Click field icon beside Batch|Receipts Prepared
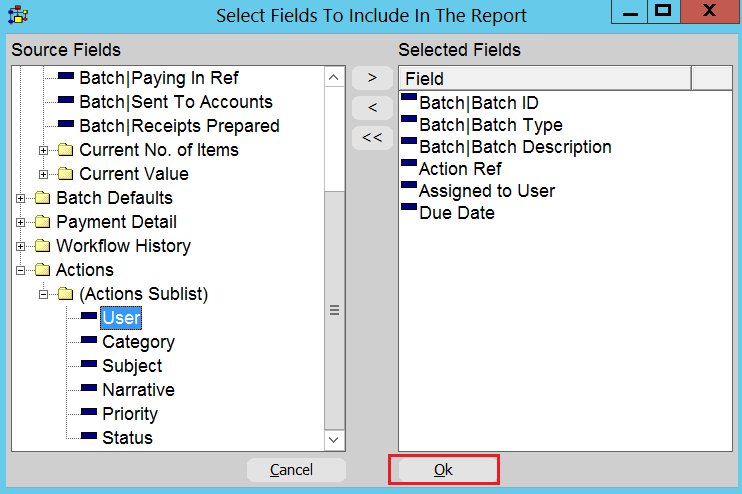The width and height of the screenshot is (742, 494). click(x=66, y=124)
